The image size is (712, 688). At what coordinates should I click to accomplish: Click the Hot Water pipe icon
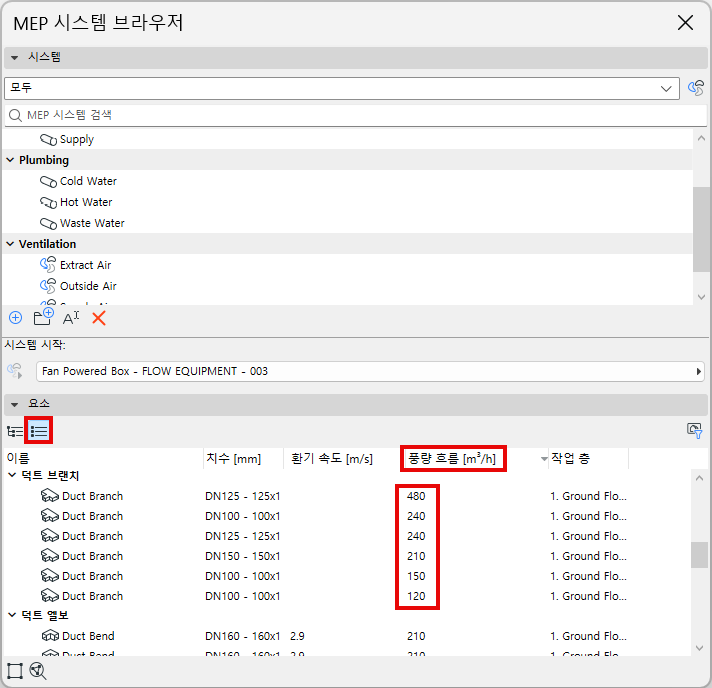click(x=48, y=202)
